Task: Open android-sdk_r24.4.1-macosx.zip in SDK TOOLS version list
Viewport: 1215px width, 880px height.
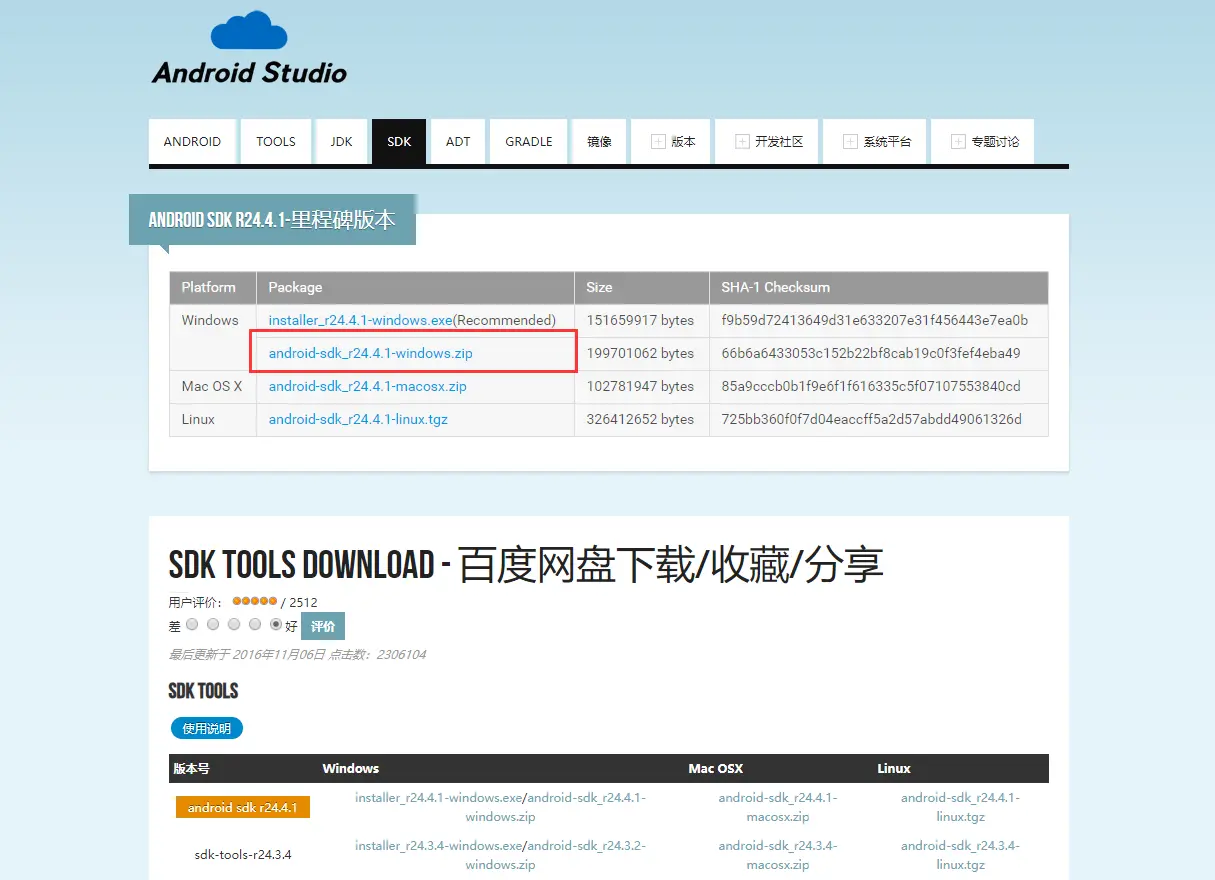Action: (778, 807)
